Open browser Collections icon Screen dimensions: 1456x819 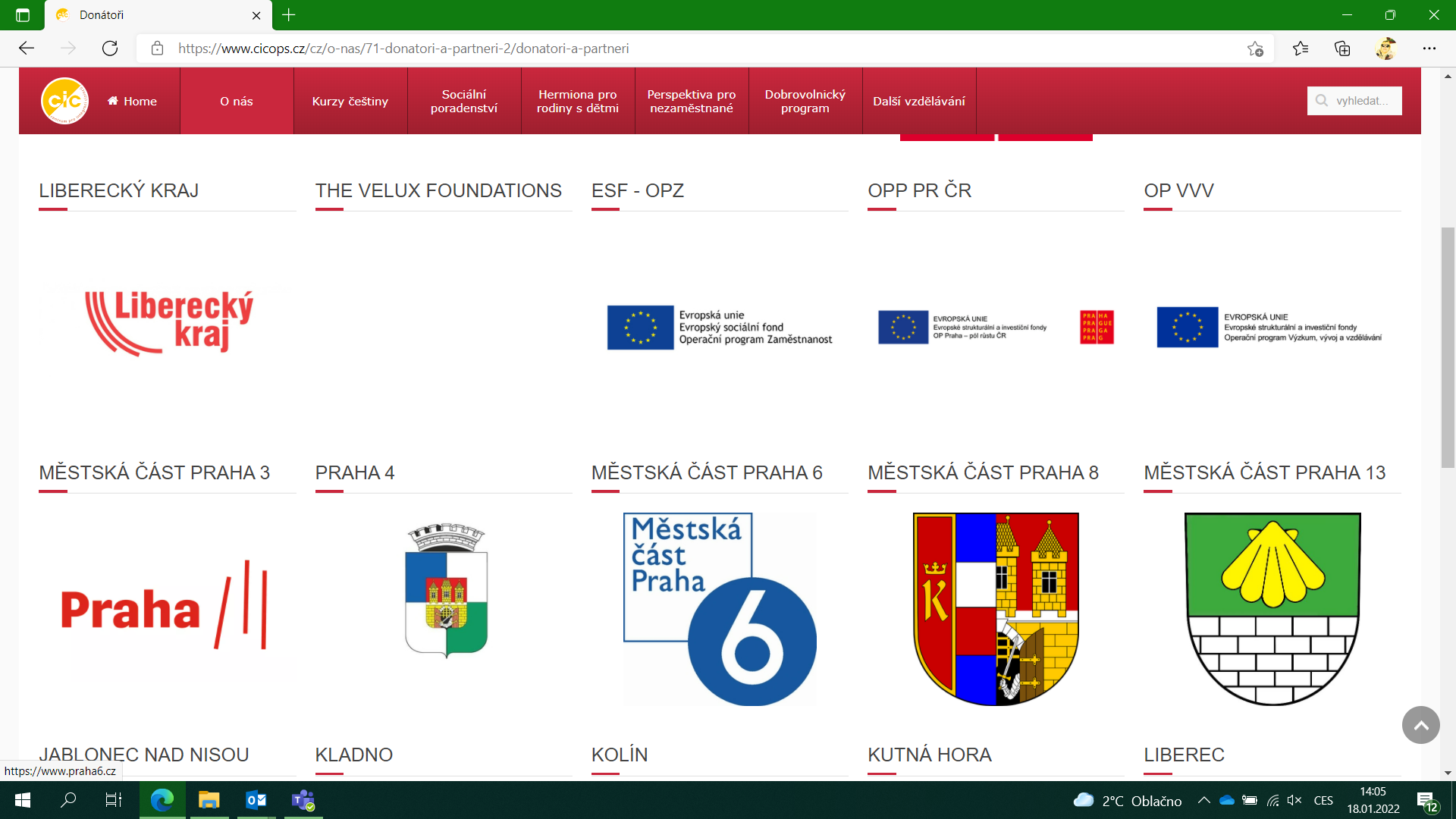1342,49
